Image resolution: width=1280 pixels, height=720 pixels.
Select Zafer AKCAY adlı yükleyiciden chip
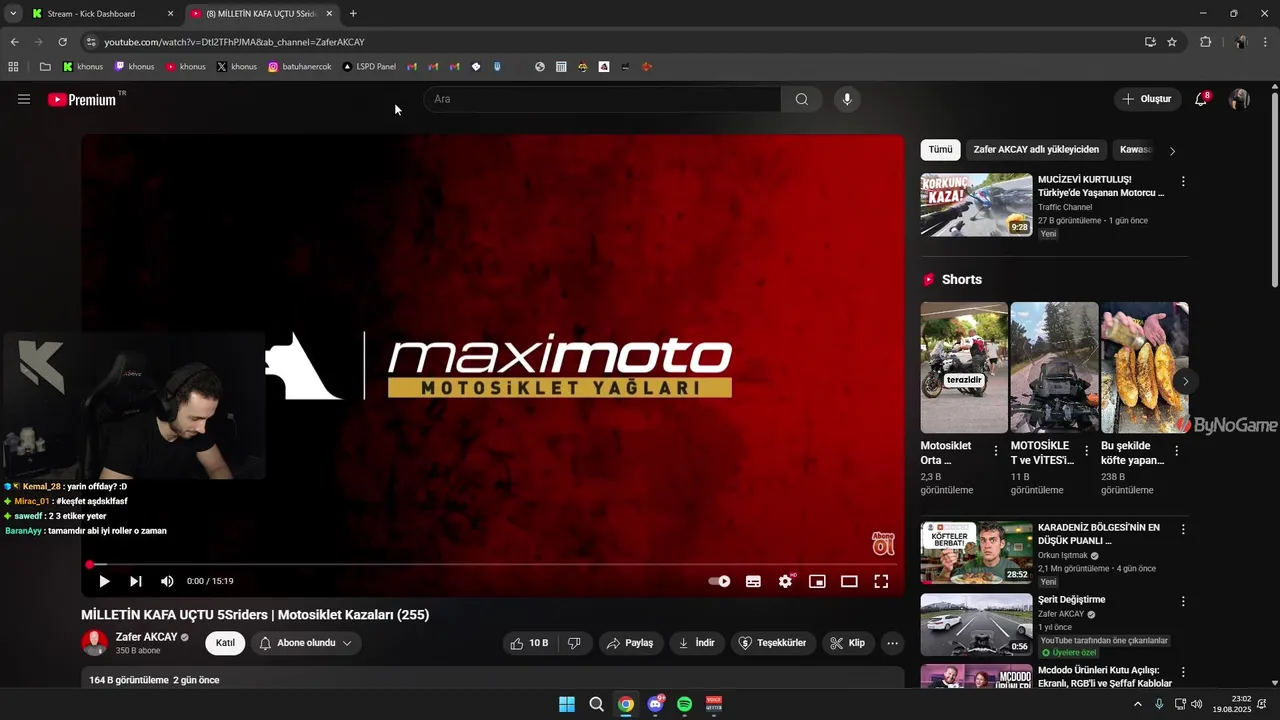tap(1036, 150)
